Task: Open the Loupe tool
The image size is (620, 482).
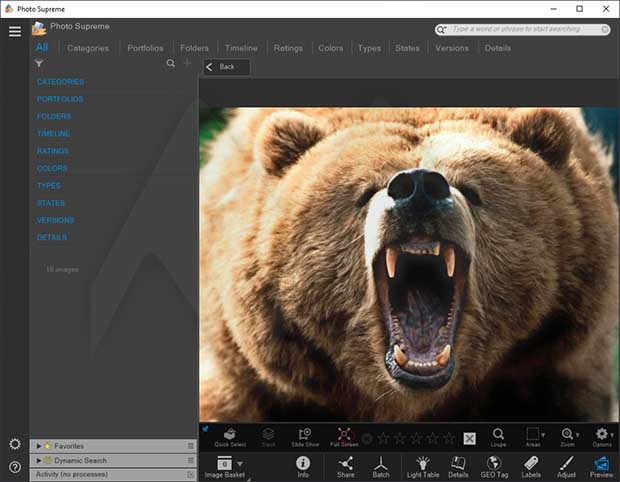Action: pos(498,438)
